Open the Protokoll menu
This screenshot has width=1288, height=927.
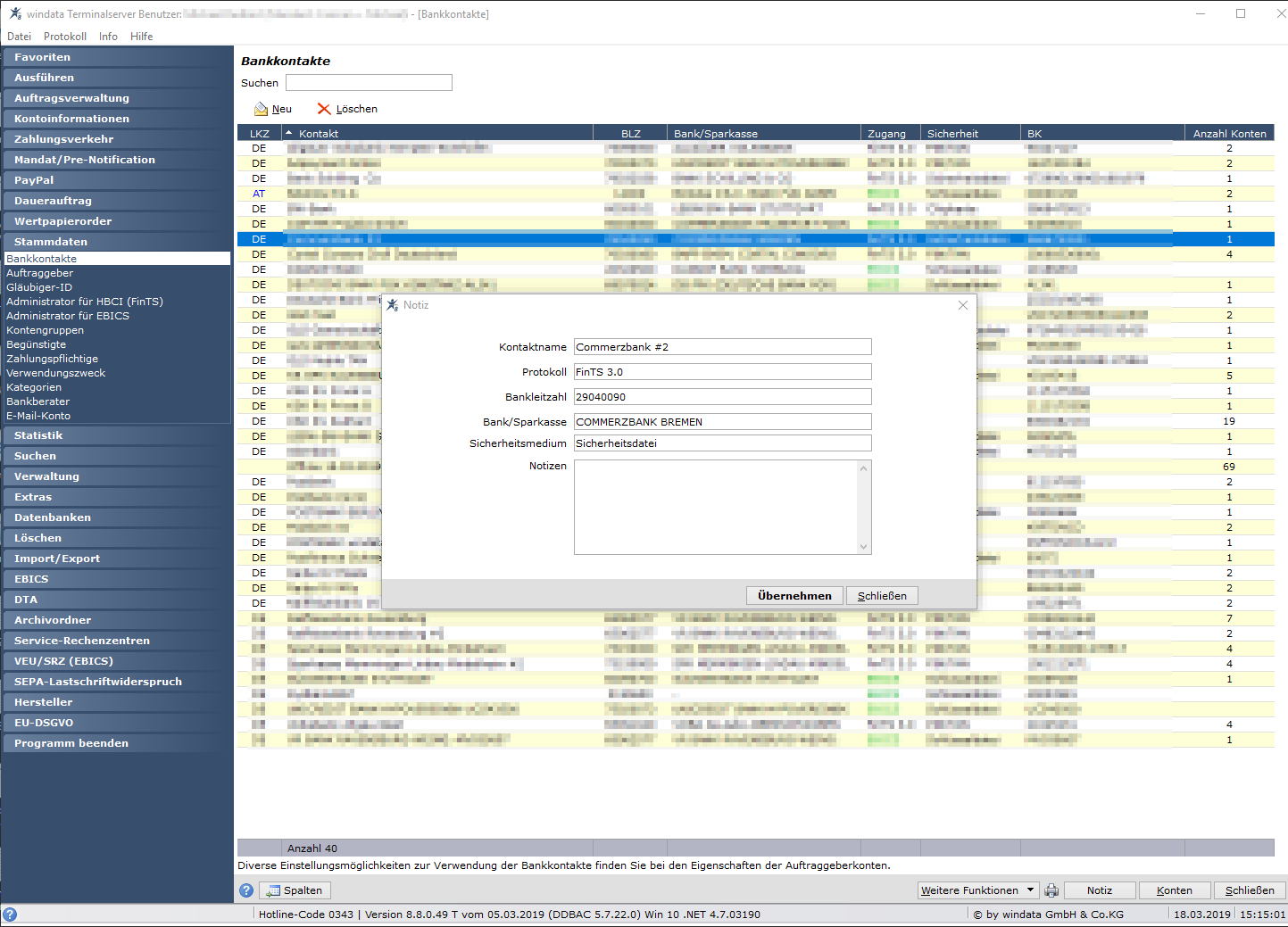point(65,37)
